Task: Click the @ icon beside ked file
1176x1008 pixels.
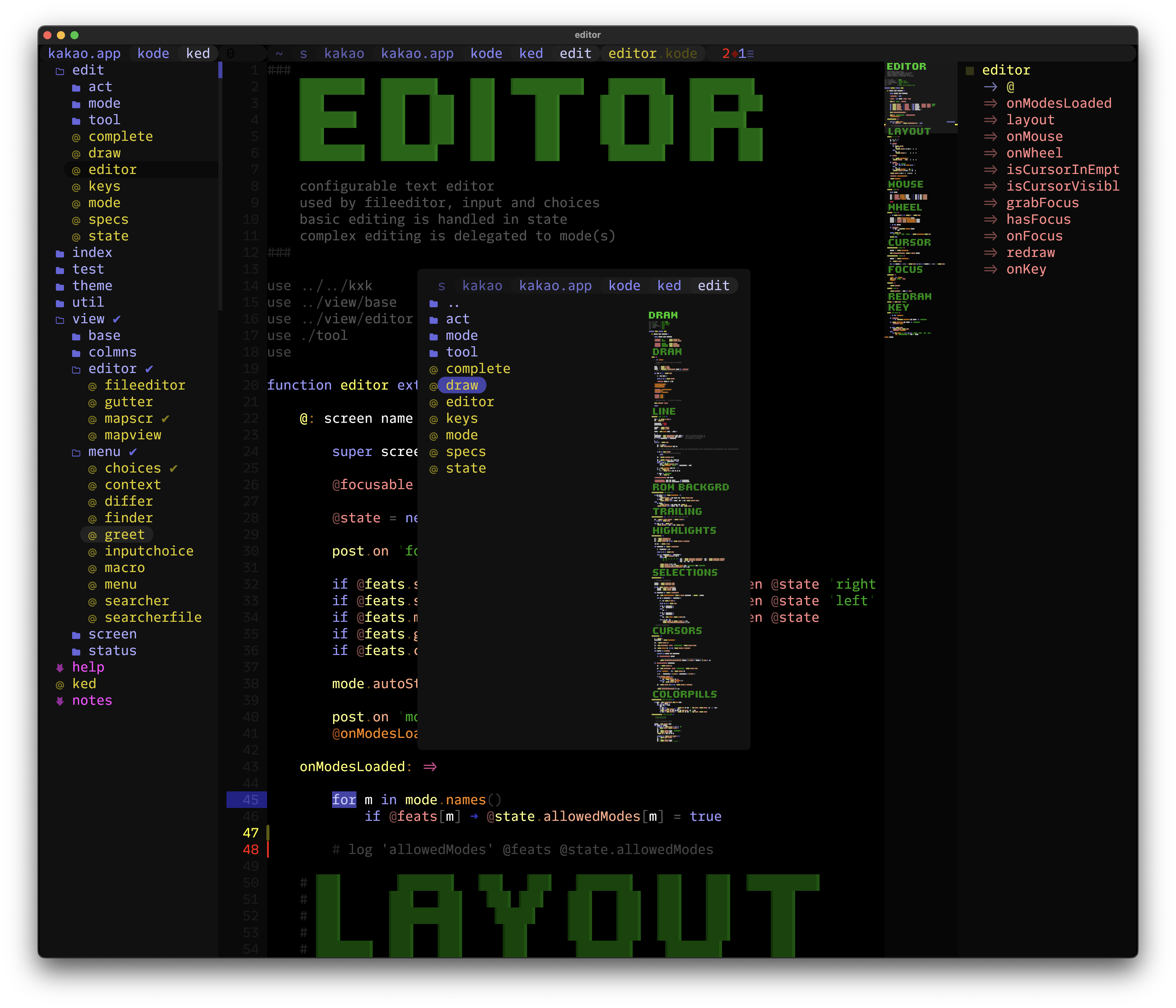Action: coord(60,685)
